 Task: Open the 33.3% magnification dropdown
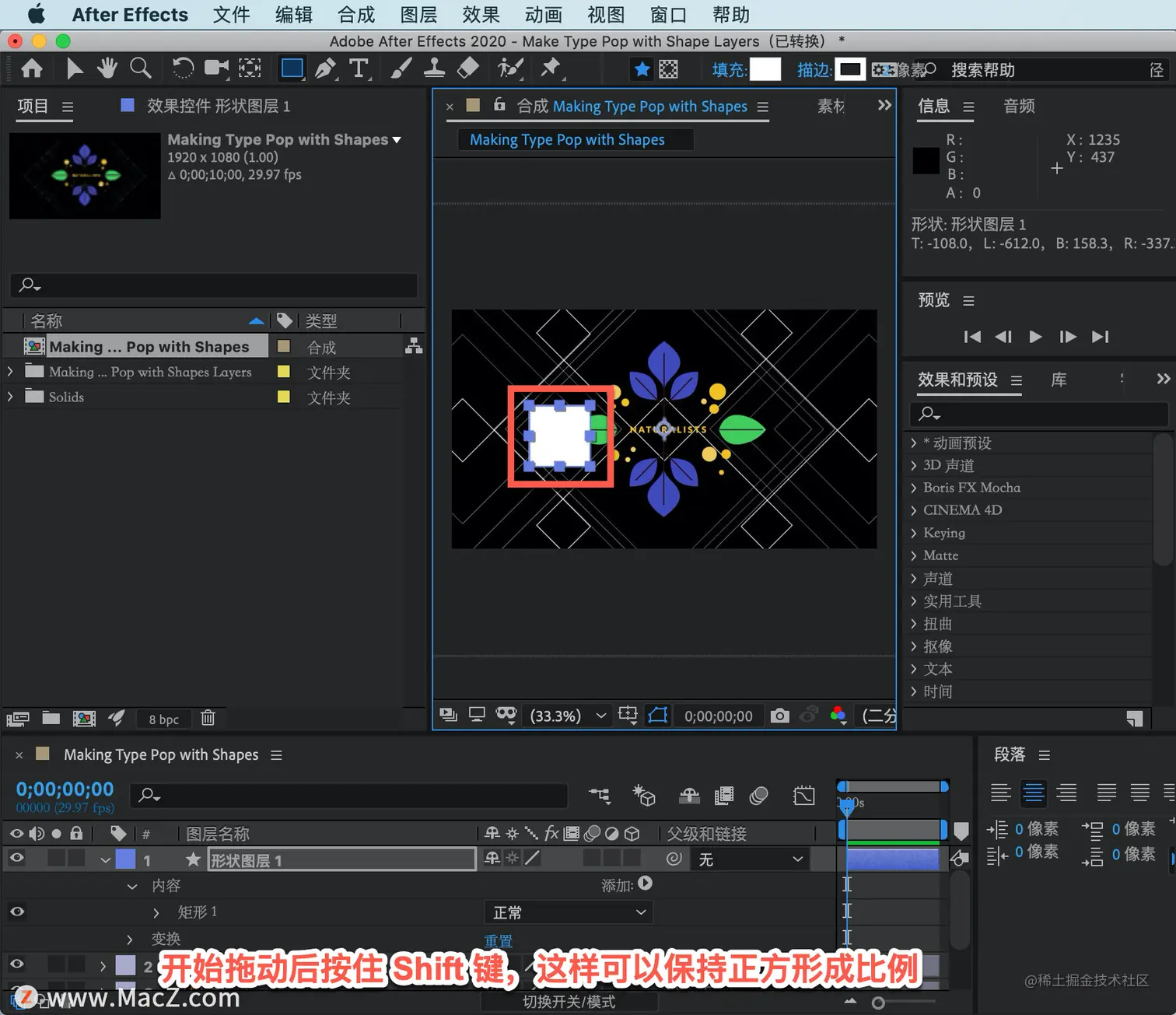(x=568, y=716)
